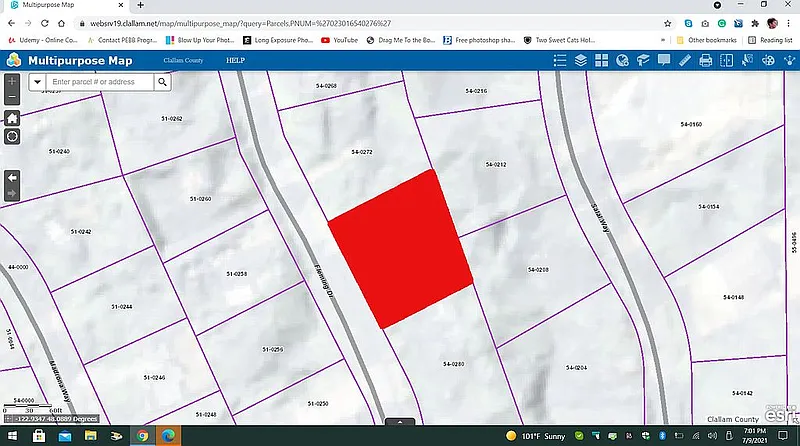The height and width of the screenshot is (446, 800).
Task: Click the parcel search input field
Action: (x=100, y=82)
